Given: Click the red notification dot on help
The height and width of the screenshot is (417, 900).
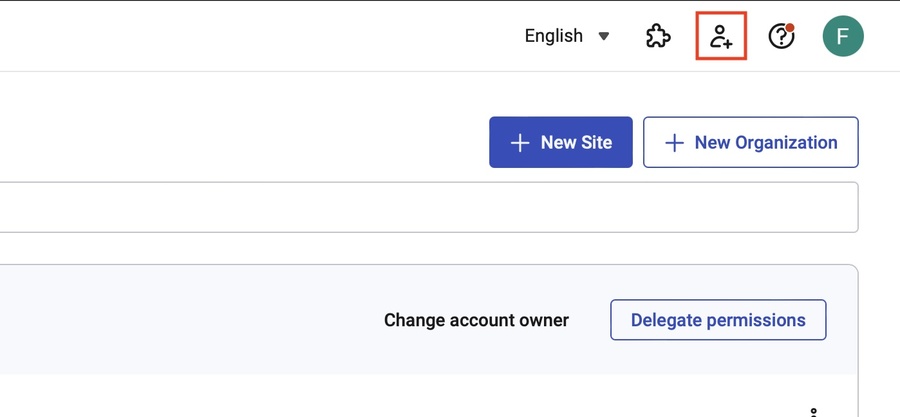Looking at the screenshot, I should (790, 27).
